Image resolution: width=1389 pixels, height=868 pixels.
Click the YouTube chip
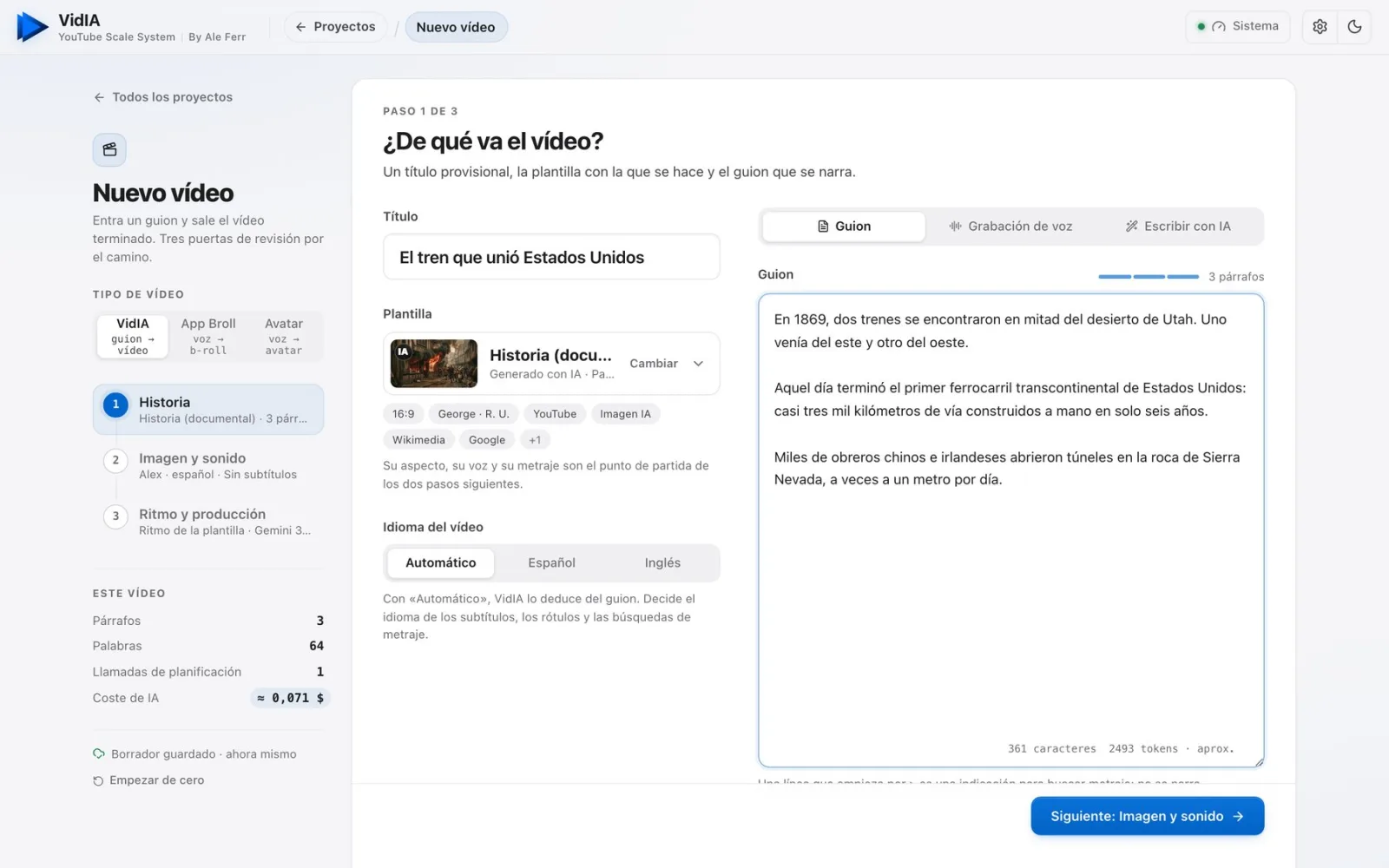pos(555,414)
